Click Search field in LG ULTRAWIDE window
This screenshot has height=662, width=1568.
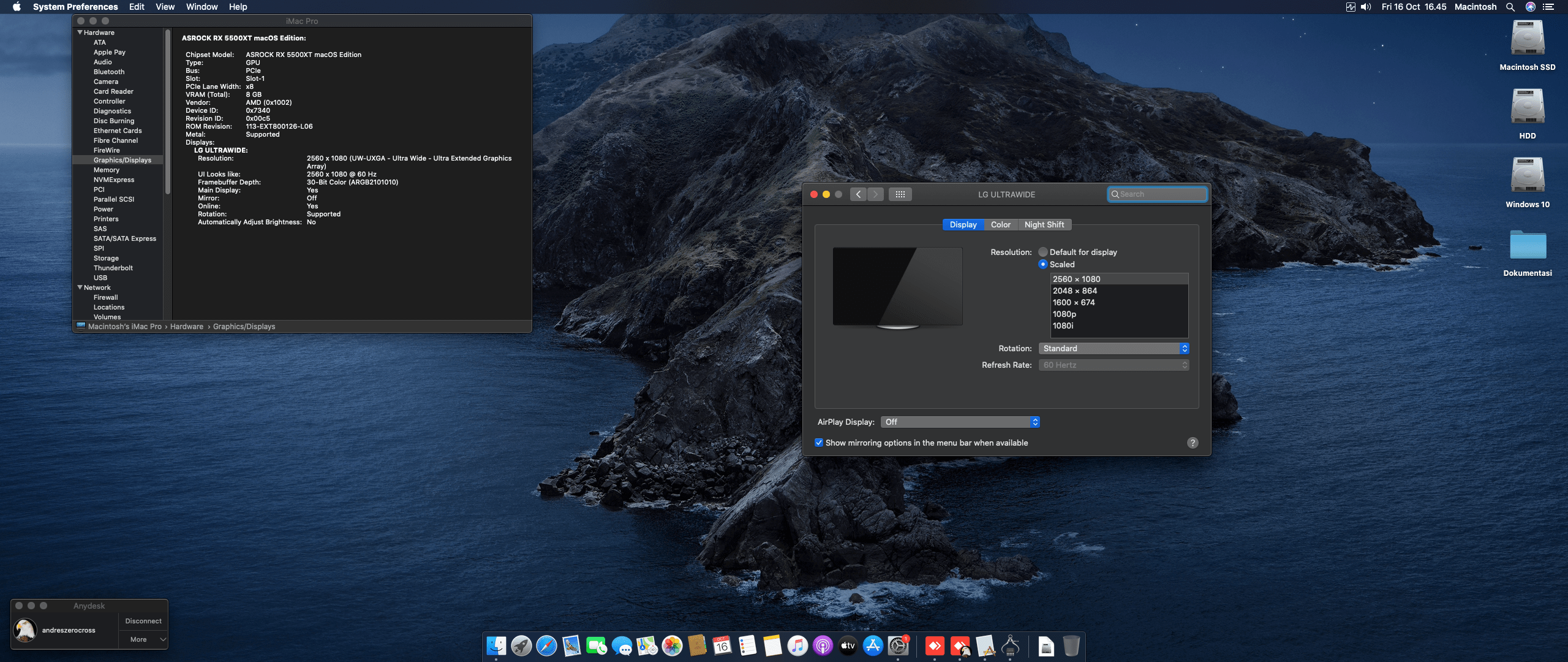(1158, 194)
